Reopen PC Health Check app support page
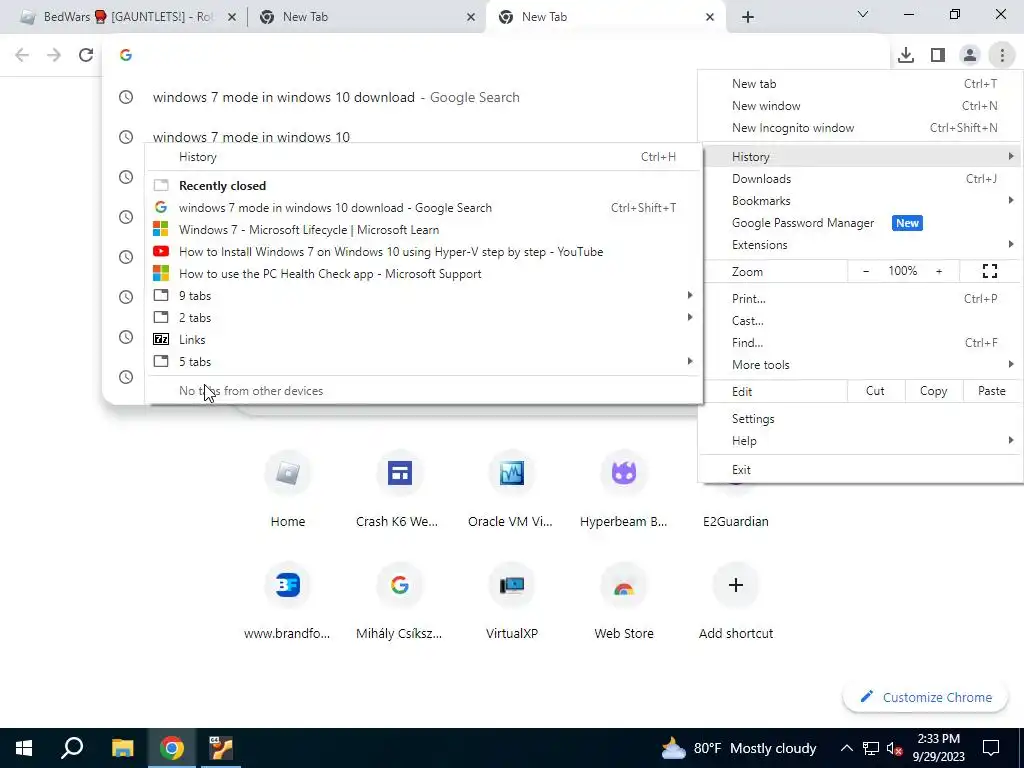The width and height of the screenshot is (1024, 768). click(x=423, y=274)
